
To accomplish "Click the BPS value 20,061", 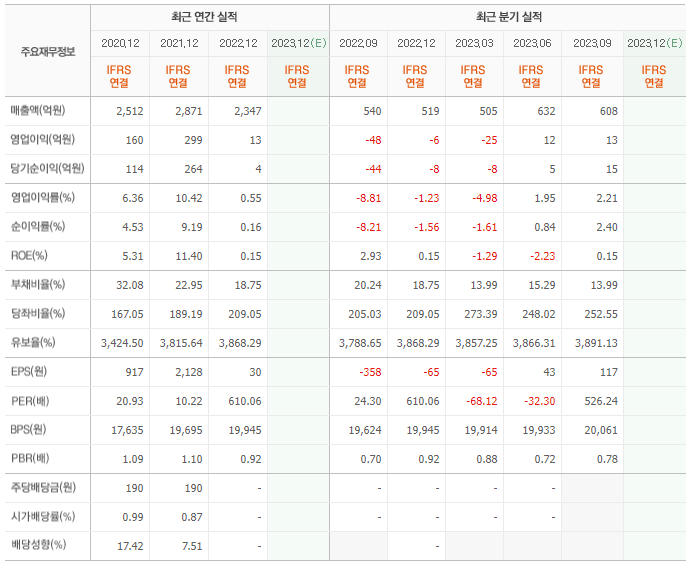I will click(x=601, y=430).
